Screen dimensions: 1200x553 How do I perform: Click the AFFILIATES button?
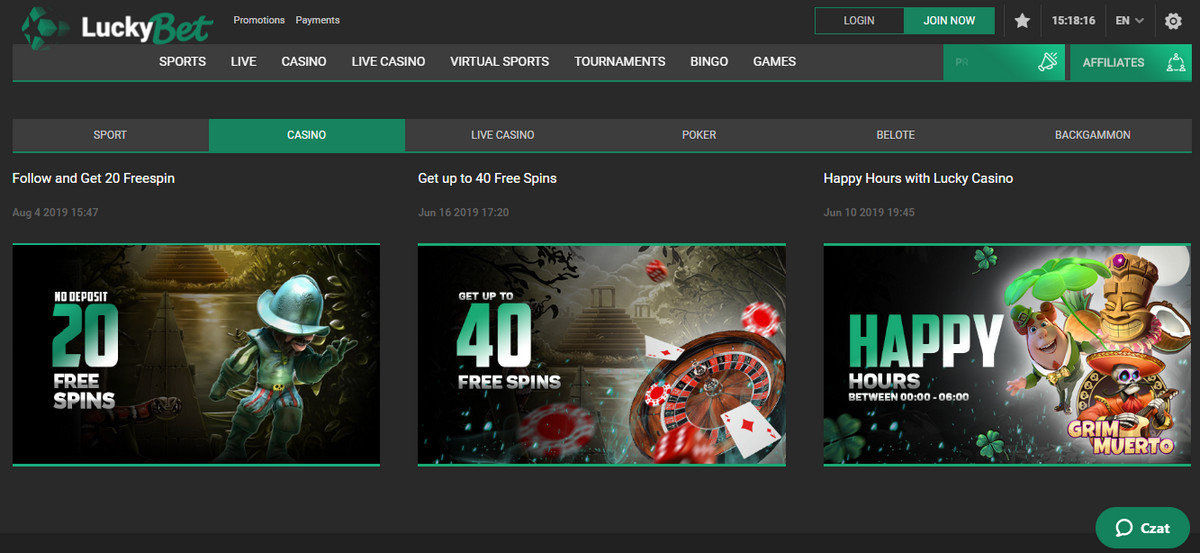[1129, 62]
